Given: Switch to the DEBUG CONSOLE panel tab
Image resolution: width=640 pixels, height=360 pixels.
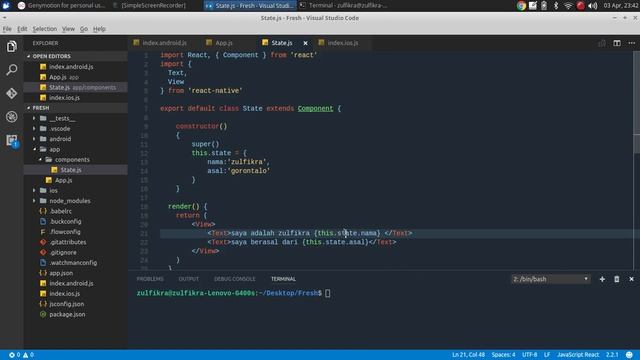Looking at the screenshot, I should point(235,279).
